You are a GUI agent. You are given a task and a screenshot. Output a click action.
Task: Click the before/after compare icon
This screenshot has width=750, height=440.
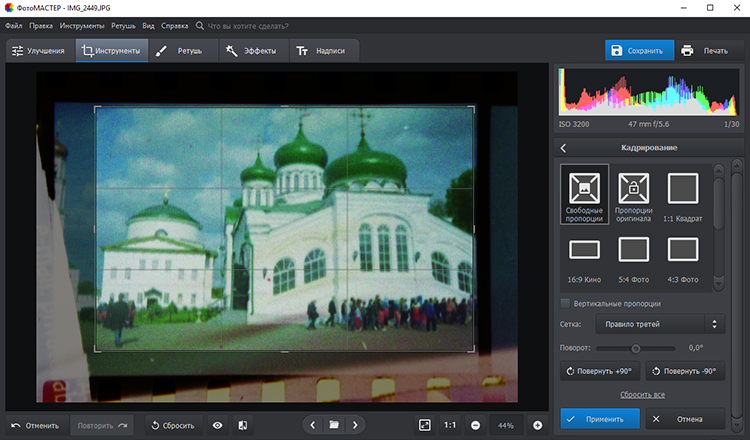point(243,425)
